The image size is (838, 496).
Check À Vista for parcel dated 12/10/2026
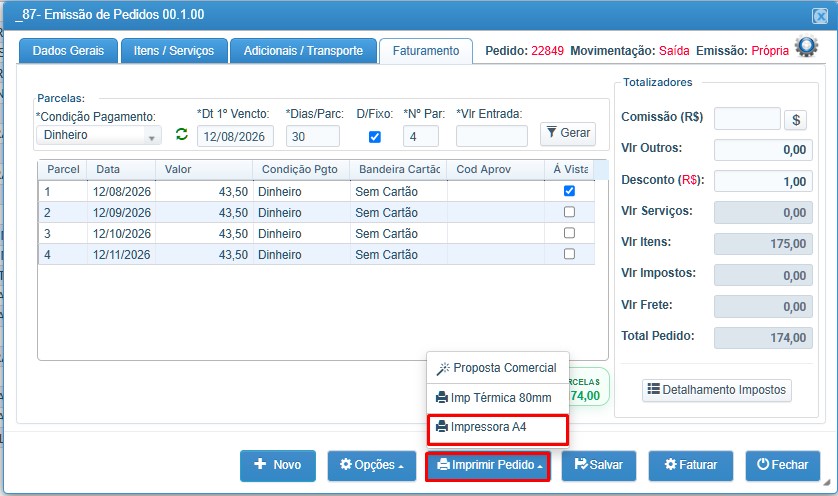tap(569, 232)
